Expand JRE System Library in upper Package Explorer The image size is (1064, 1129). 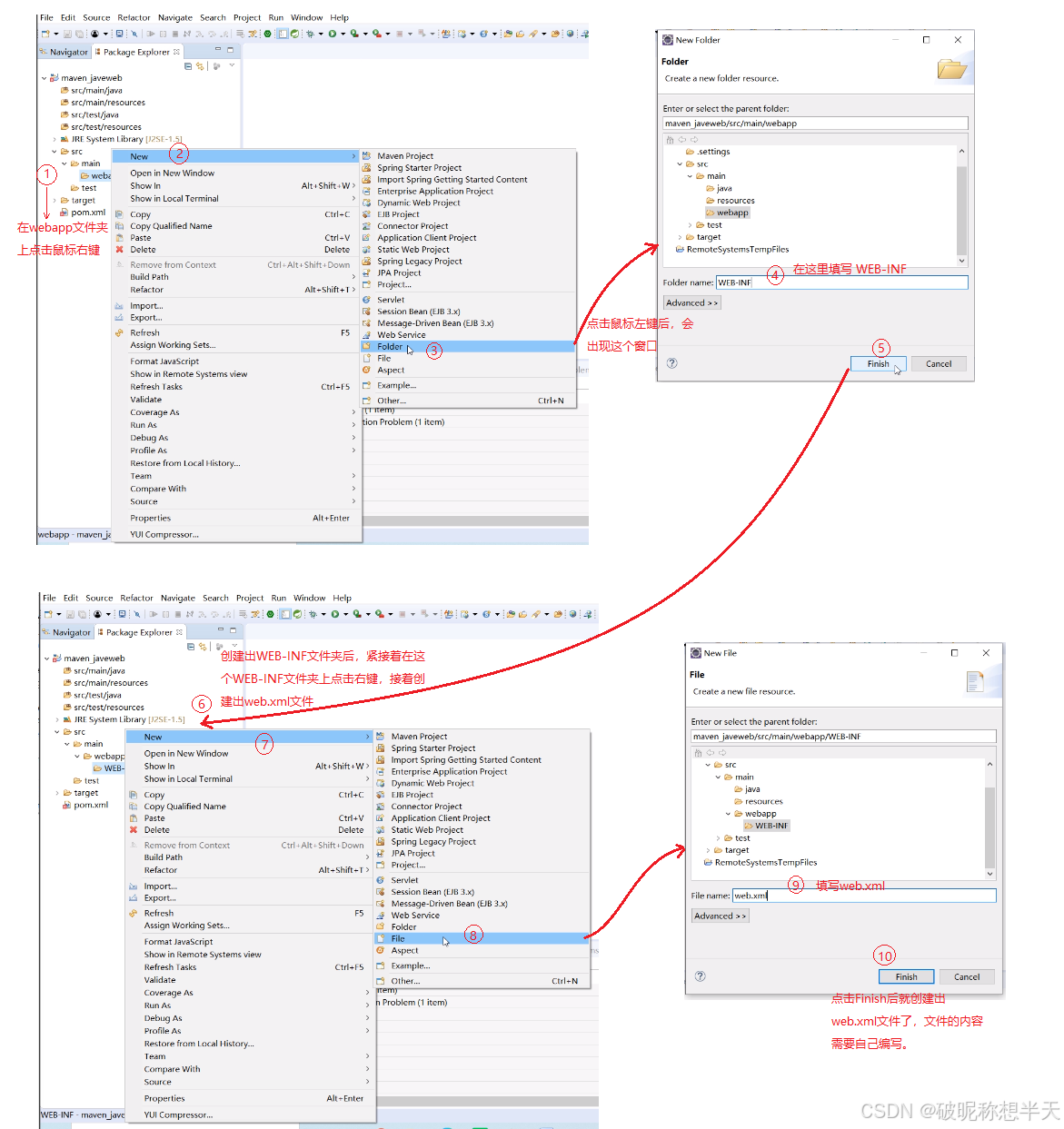point(55,140)
